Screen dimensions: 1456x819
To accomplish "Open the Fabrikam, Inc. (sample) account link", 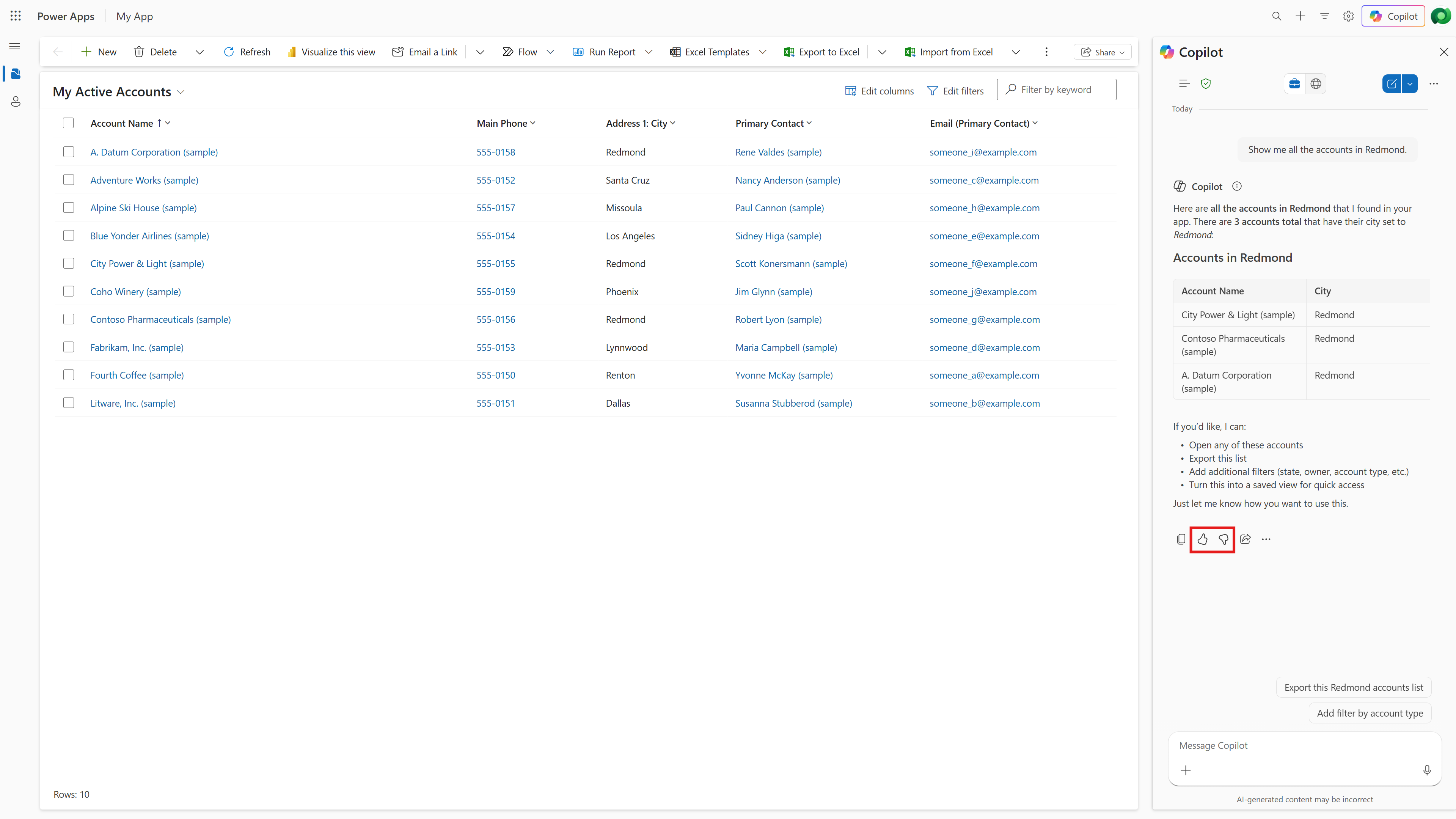I will coord(137,347).
